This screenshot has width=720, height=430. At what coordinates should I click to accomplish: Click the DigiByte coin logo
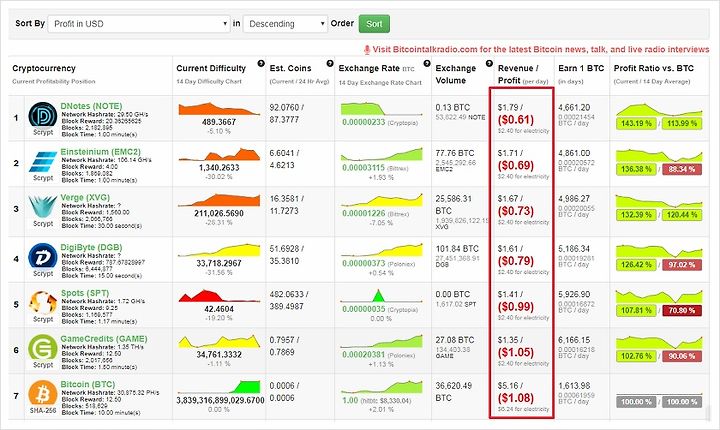pyautogui.click(x=43, y=255)
